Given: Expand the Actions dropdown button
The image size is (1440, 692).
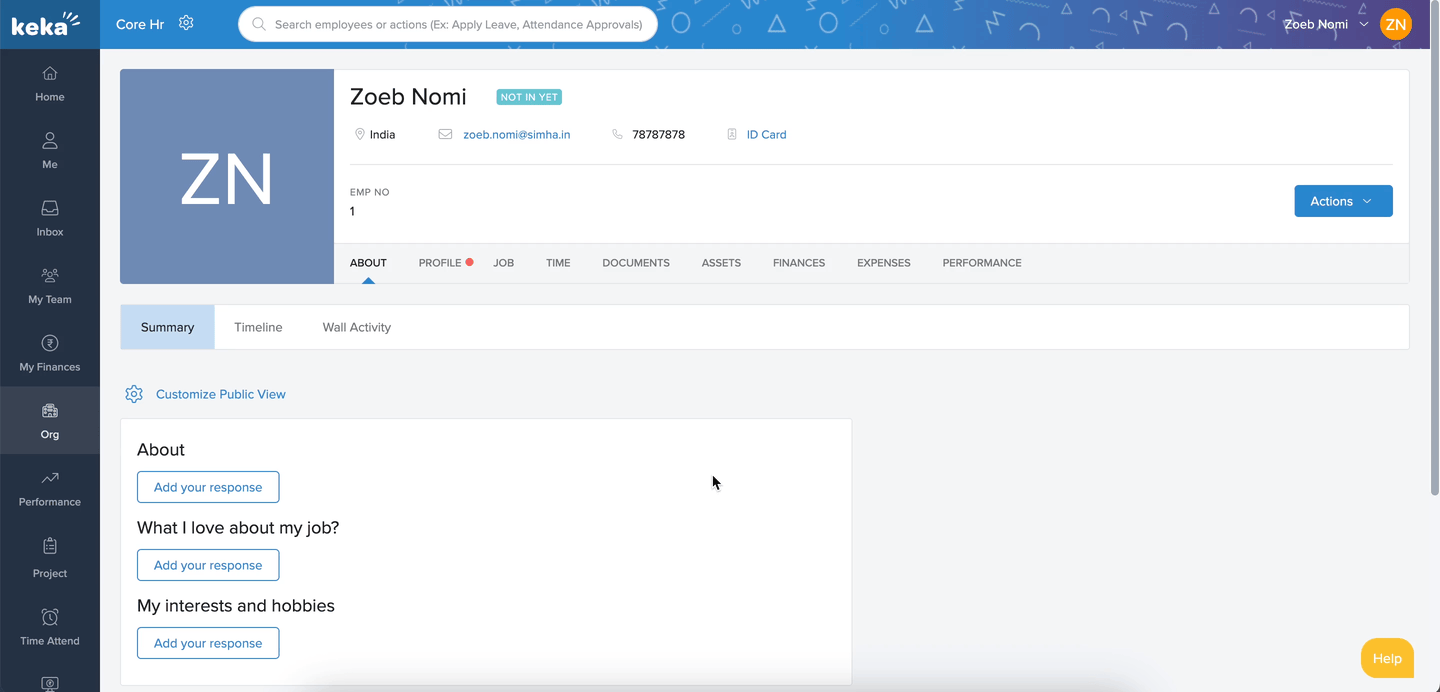Looking at the screenshot, I should [1342, 201].
